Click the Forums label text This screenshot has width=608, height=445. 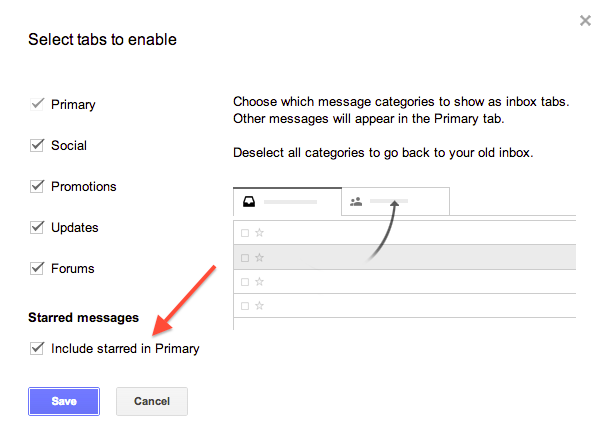(73, 268)
